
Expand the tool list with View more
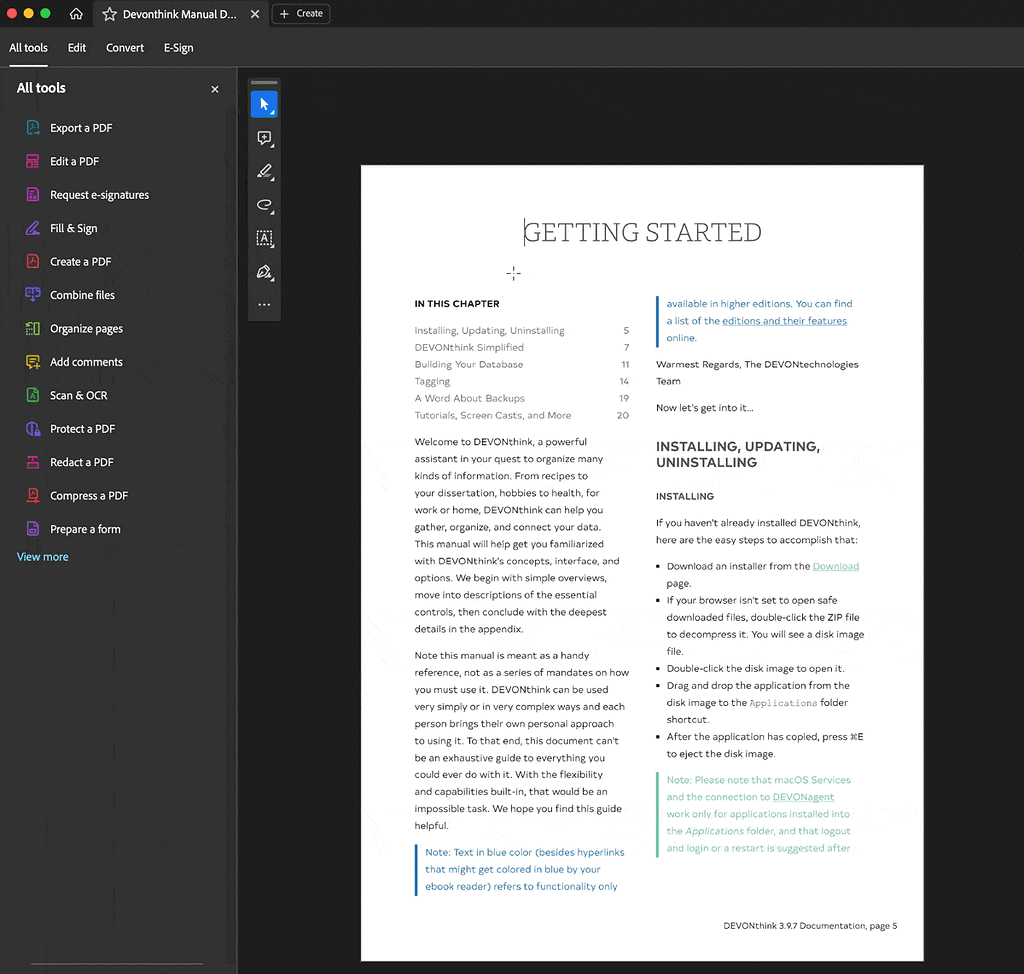(x=43, y=557)
